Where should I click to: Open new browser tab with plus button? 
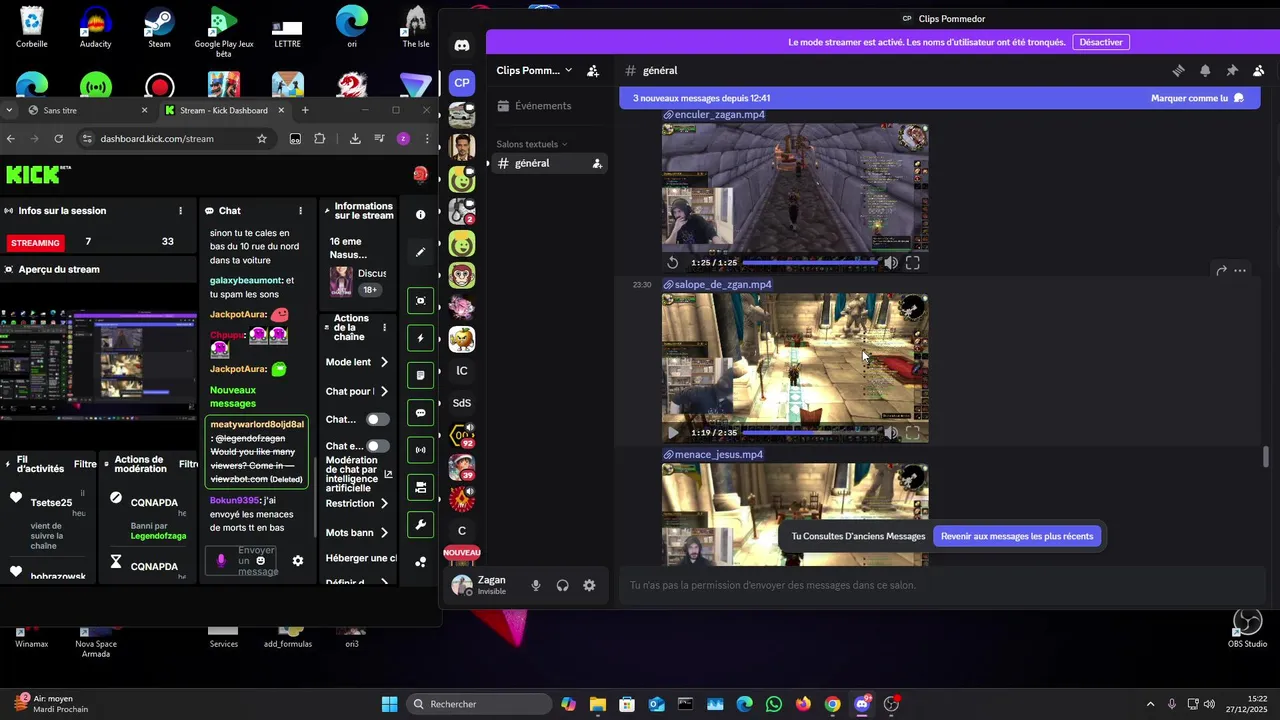coord(305,110)
